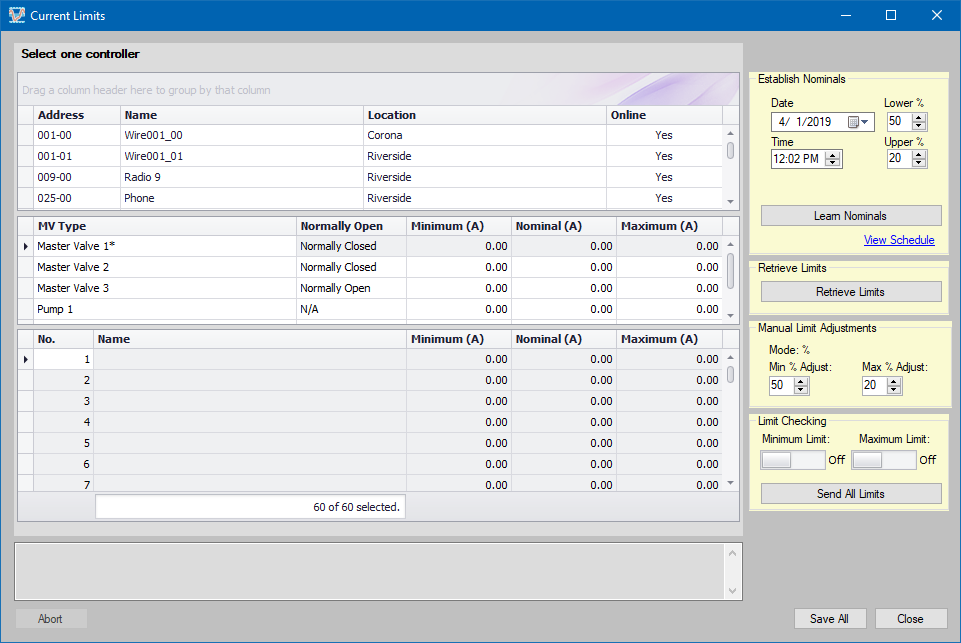Screen dimensions: 961x643
Task: Select the Master Valve 2 row
Action: coord(370,267)
